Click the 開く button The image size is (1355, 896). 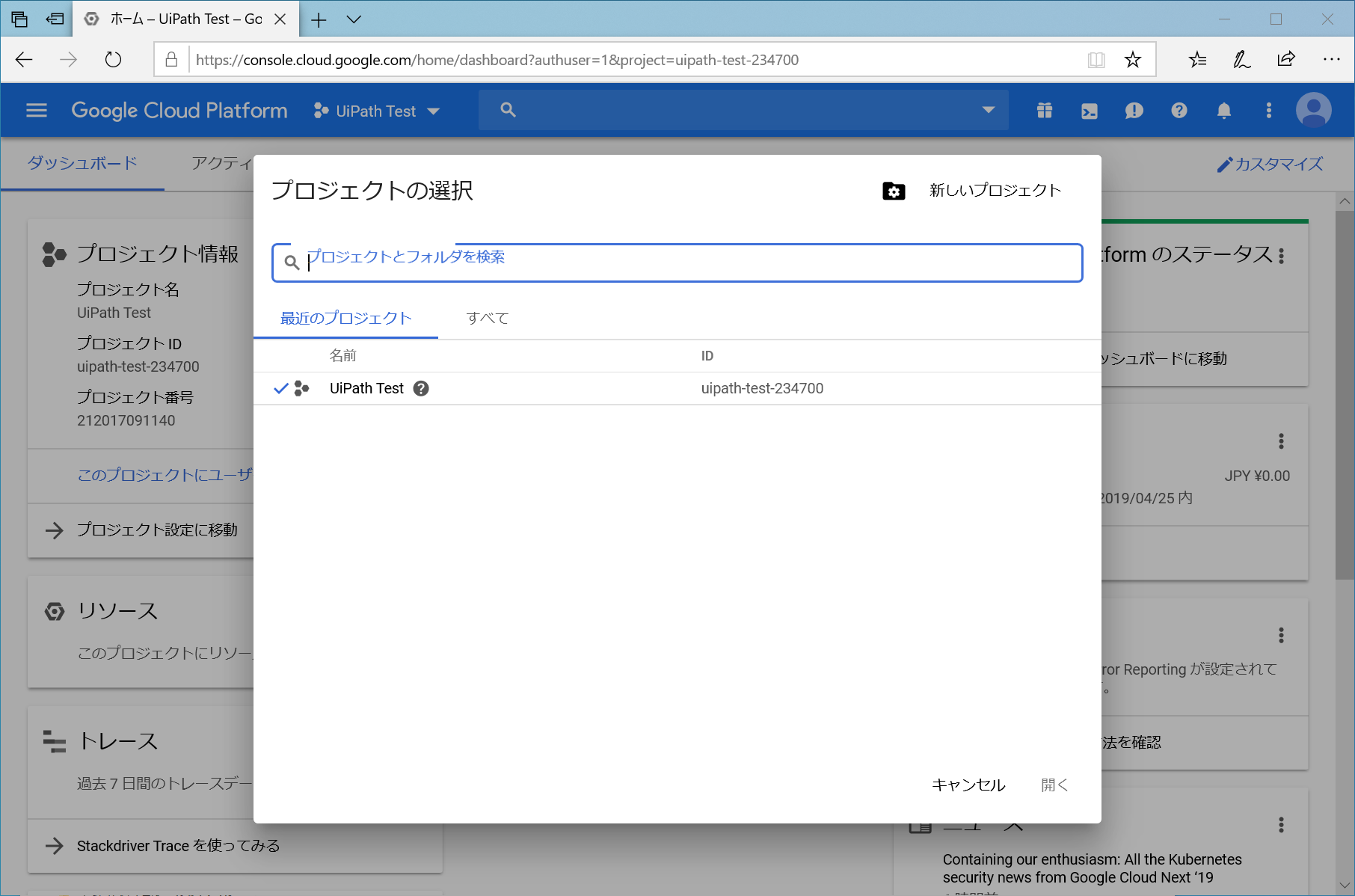pyautogui.click(x=1054, y=785)
